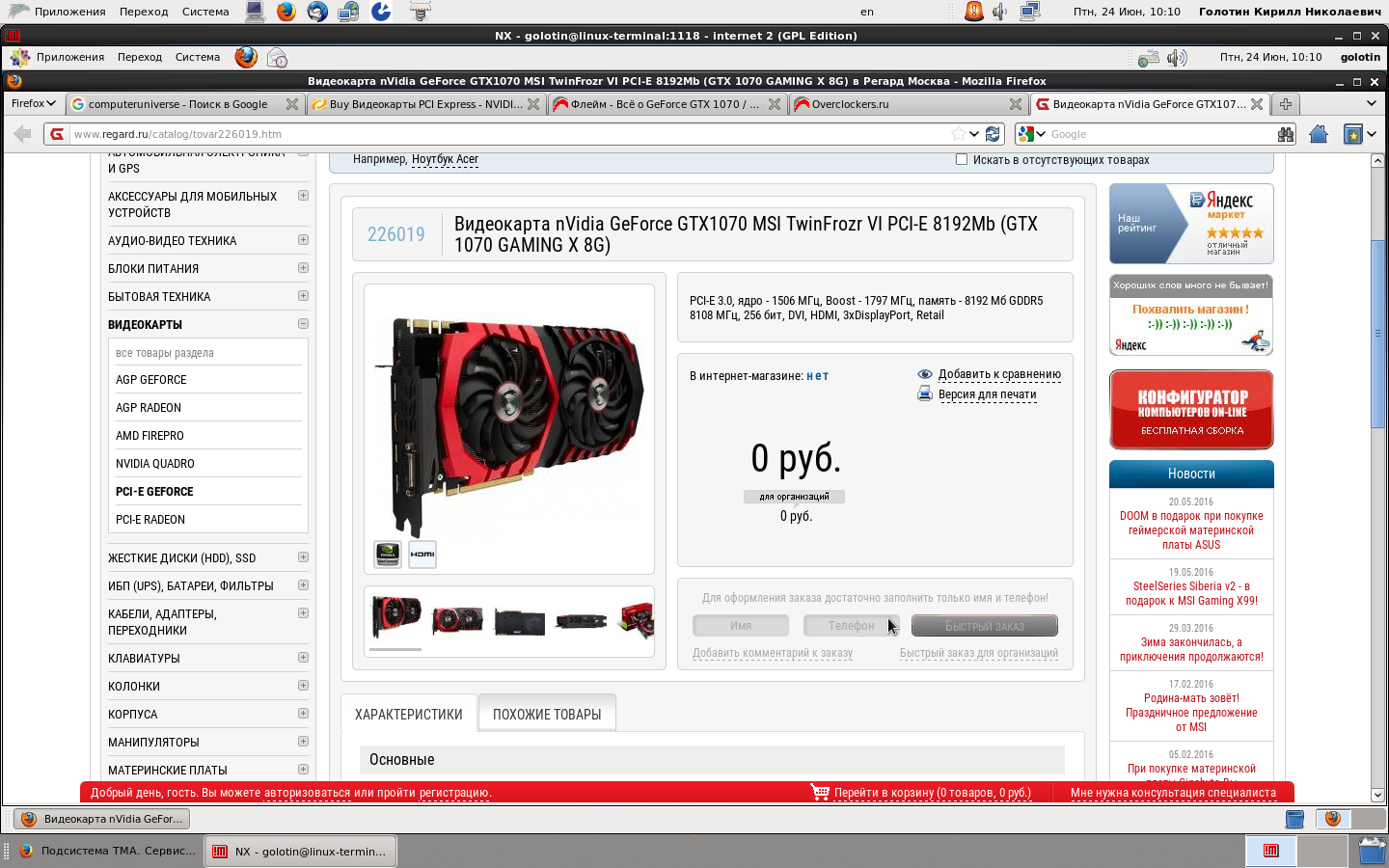1389x868 pixels.
Task: Select the thin side-profile thumbnail
Action: coord(581,621)
